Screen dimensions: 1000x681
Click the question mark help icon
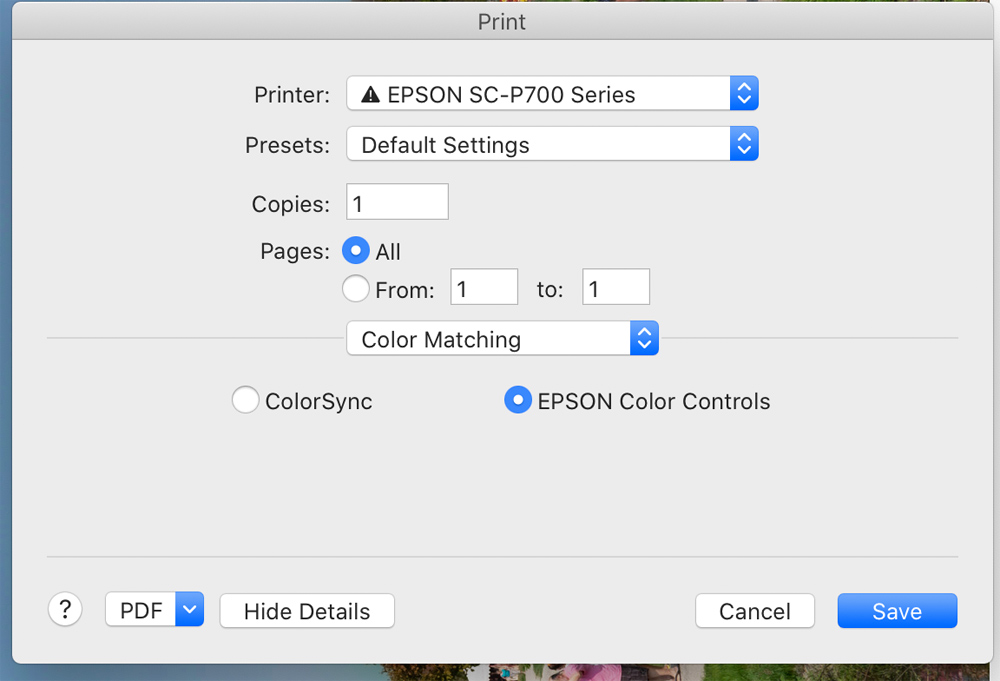pos(65,609)
